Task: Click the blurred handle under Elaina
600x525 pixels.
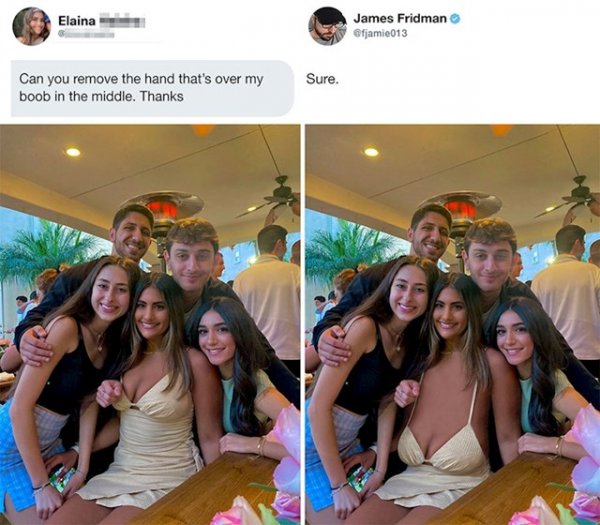Action: [x=86, y=34]
